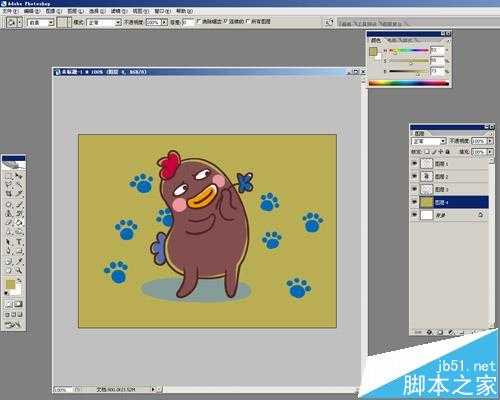Select the Brush tool
The width and height of the screenshot is (500, 400).
point(19,204)
